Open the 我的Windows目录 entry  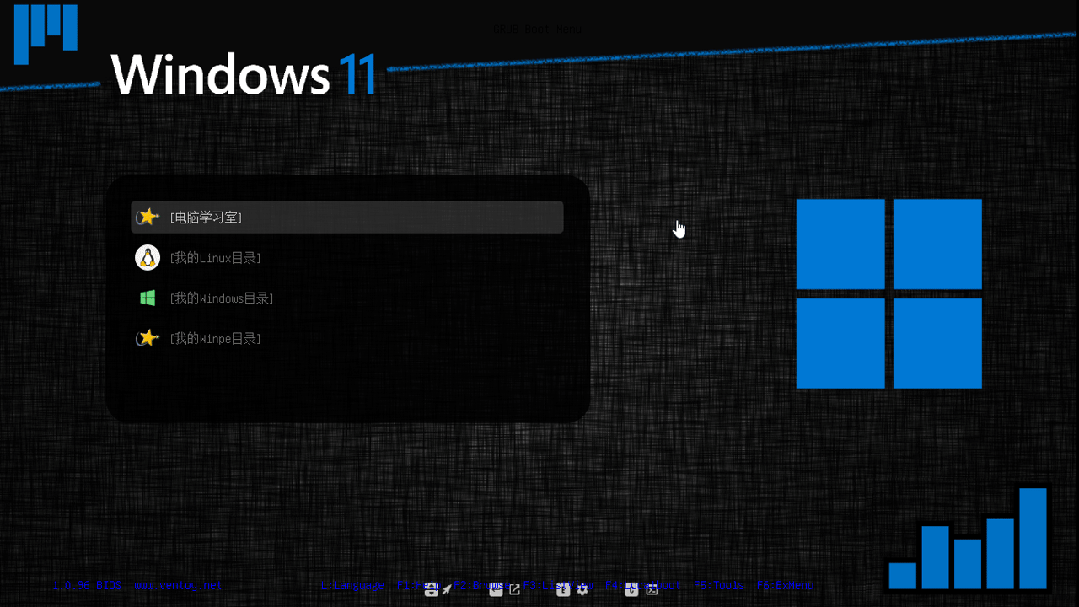coord(348,298)
